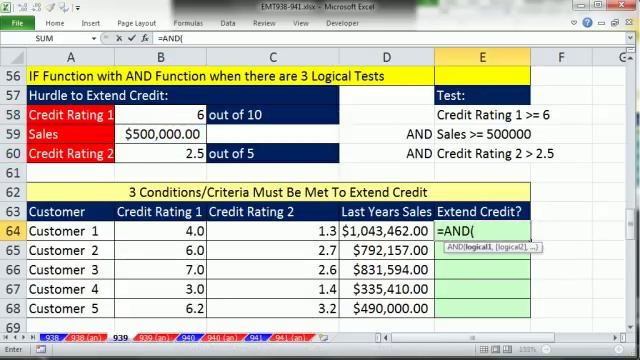
Task: Expand the formula bar with the chevron
Action: (x=630, y=38)
